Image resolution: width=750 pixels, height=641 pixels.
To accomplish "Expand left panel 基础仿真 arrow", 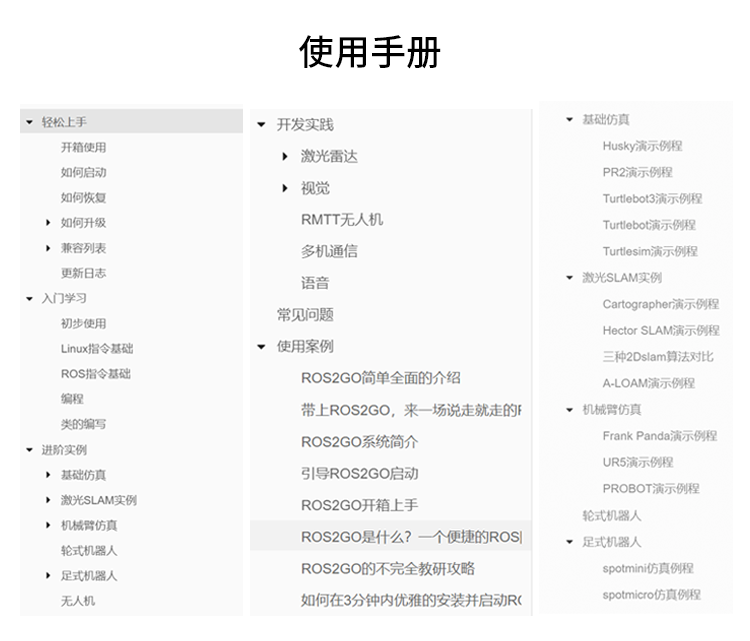I will (x=48, y=475).
